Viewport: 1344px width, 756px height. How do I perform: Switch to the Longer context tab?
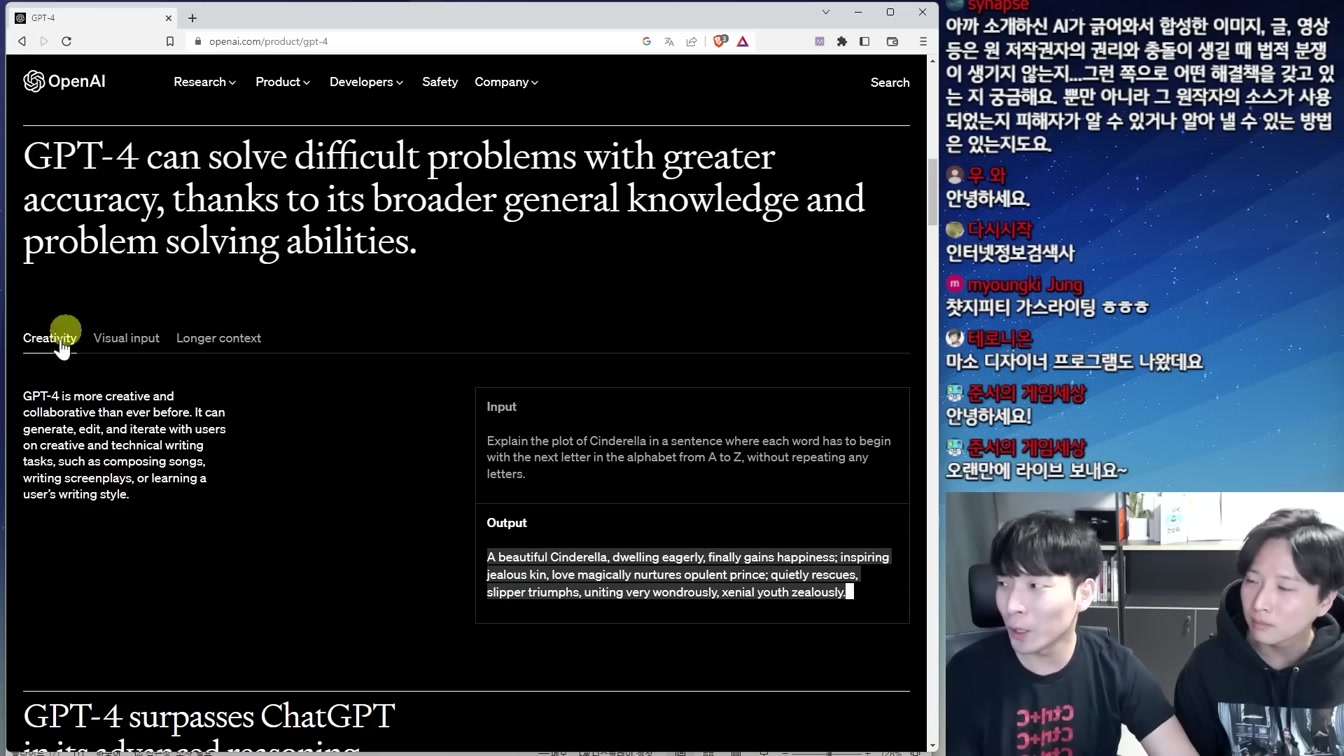tap(218, 338)
